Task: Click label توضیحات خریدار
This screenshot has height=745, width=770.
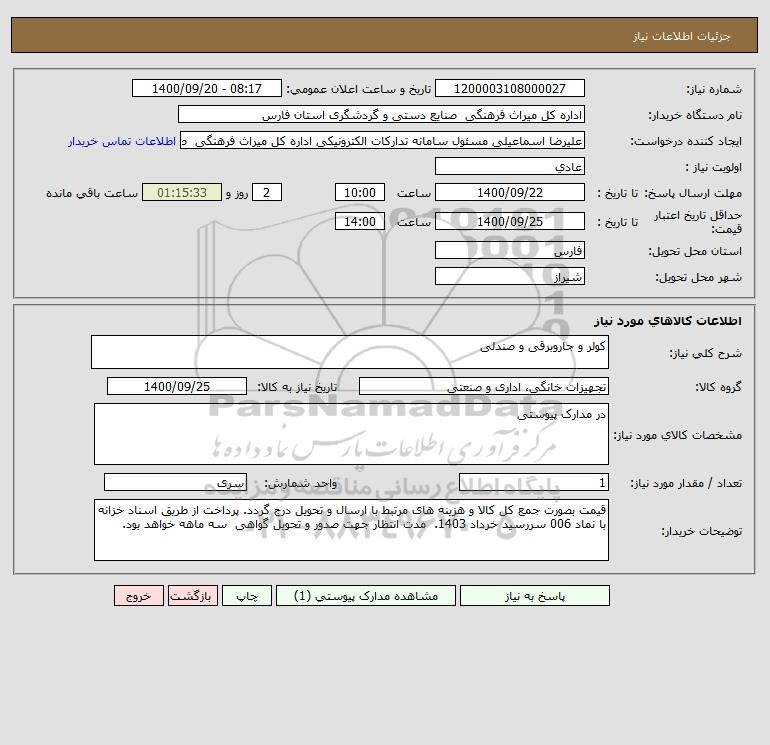Action: point(702,531)
